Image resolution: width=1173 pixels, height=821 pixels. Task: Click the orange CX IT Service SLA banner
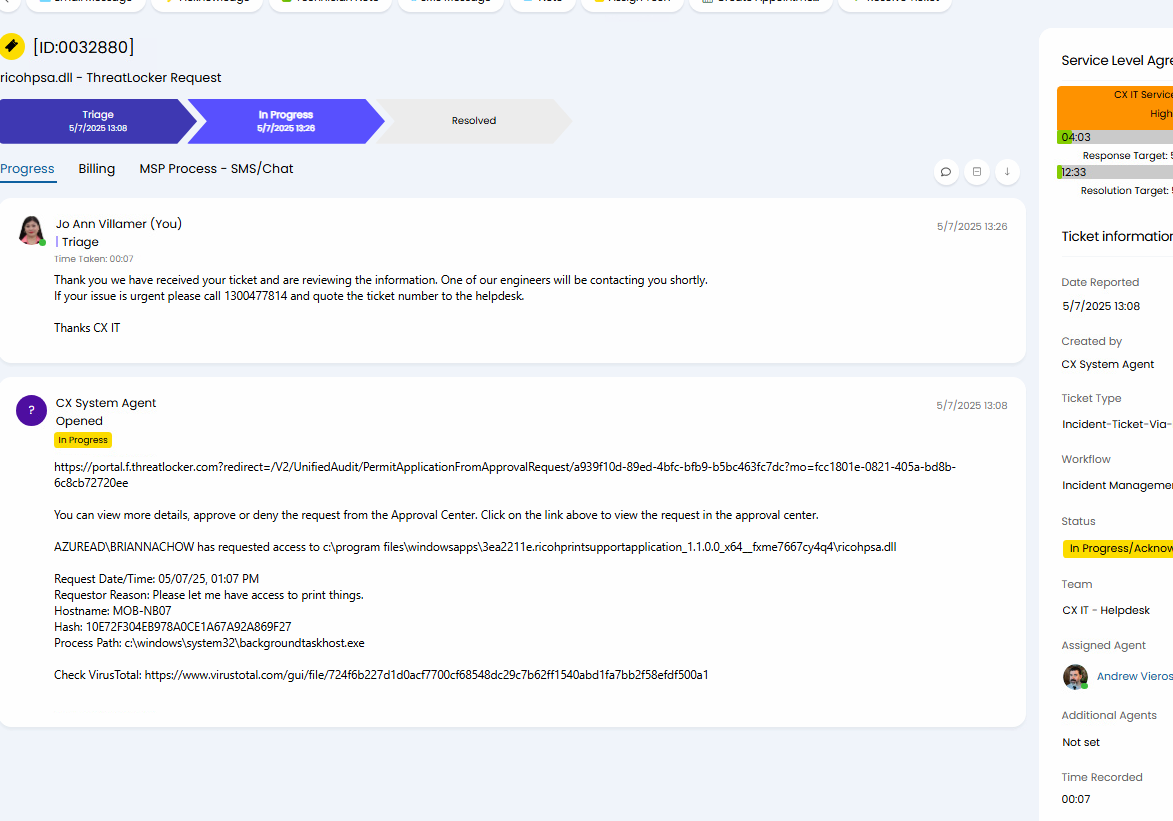(x=1115, y=108)
